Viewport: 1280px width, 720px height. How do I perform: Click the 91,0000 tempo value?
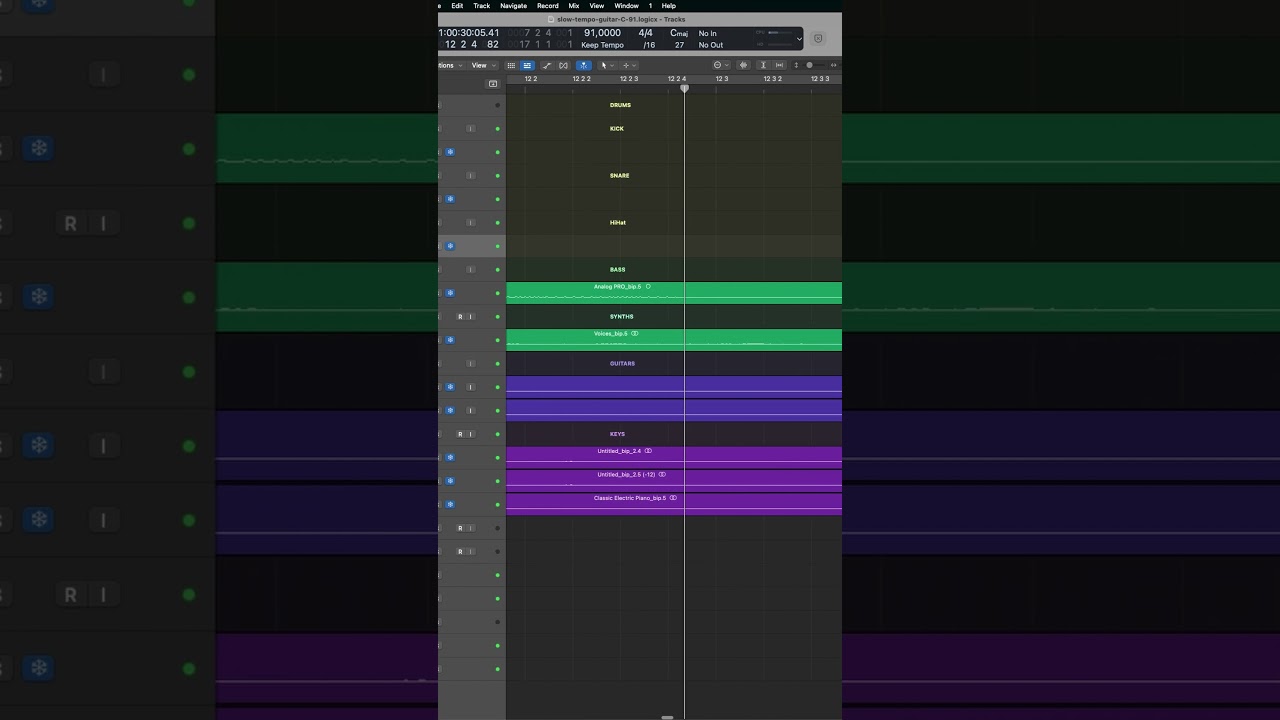(x=602, y=33)
